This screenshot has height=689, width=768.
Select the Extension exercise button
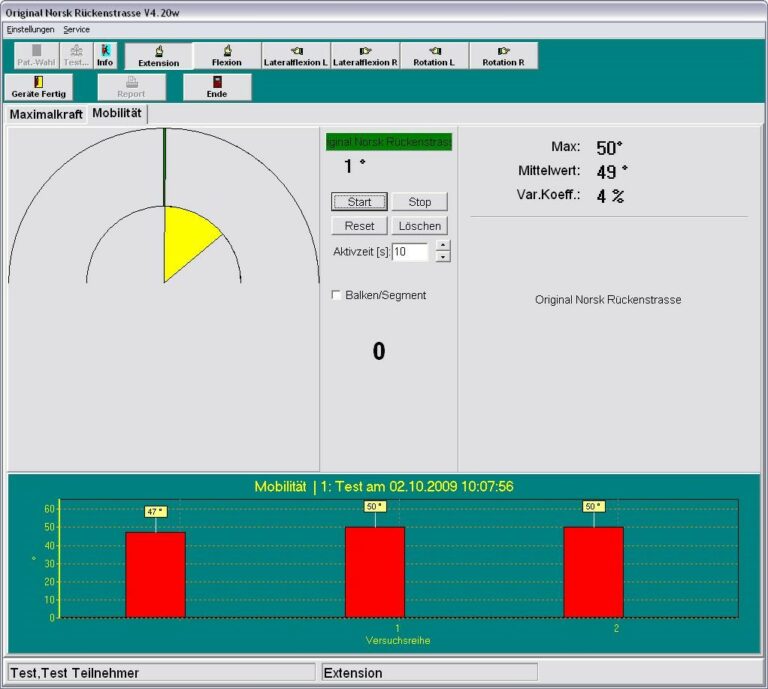[x=158, y=56]
